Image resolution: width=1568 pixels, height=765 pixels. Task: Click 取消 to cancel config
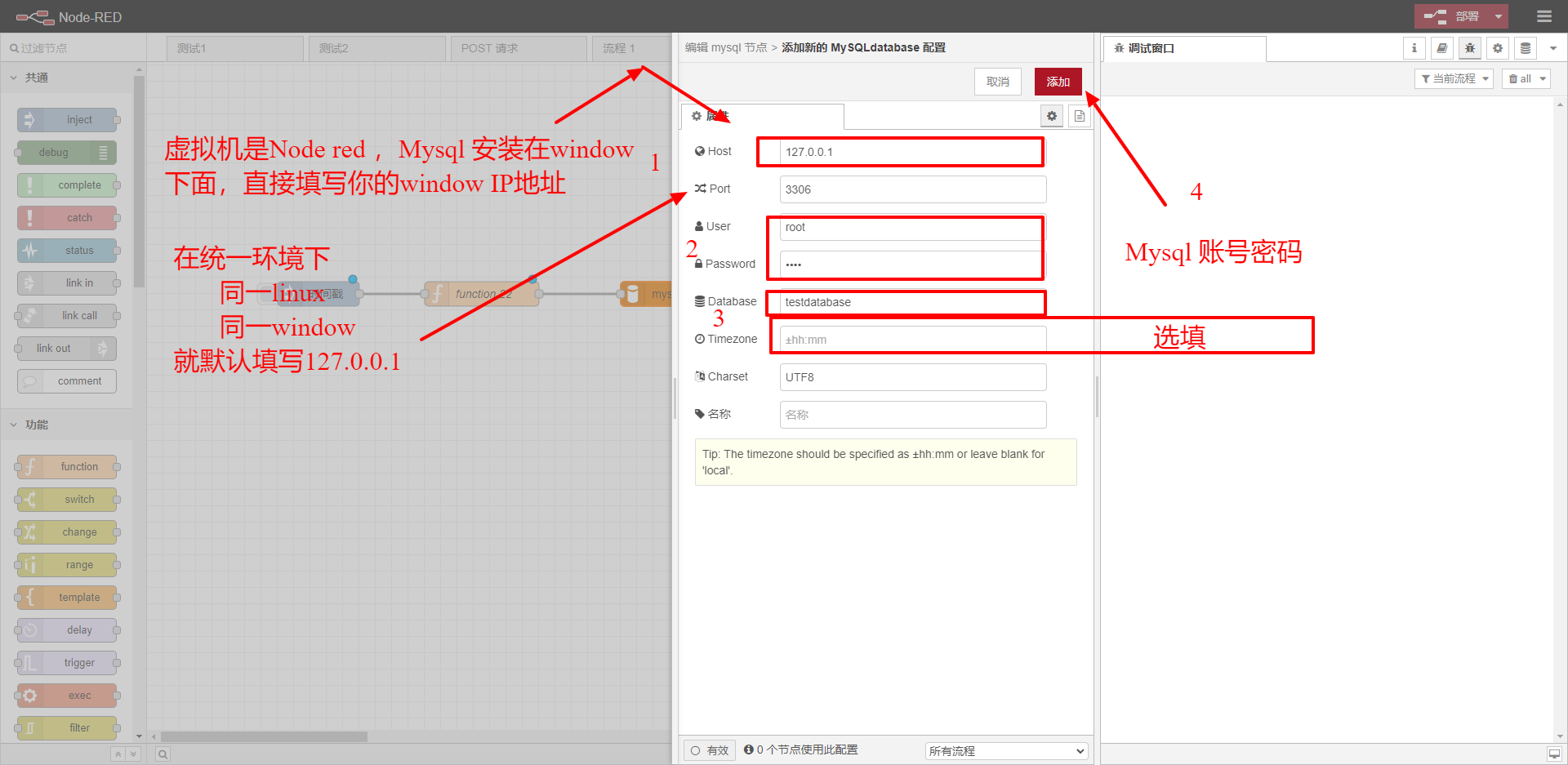[998, 82]
